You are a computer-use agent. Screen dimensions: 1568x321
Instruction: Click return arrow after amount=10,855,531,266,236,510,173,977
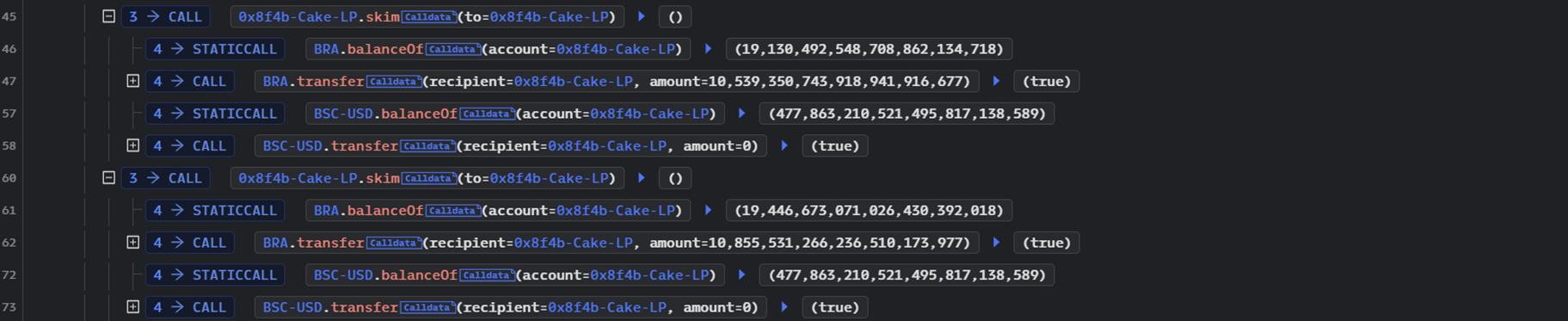996,243
